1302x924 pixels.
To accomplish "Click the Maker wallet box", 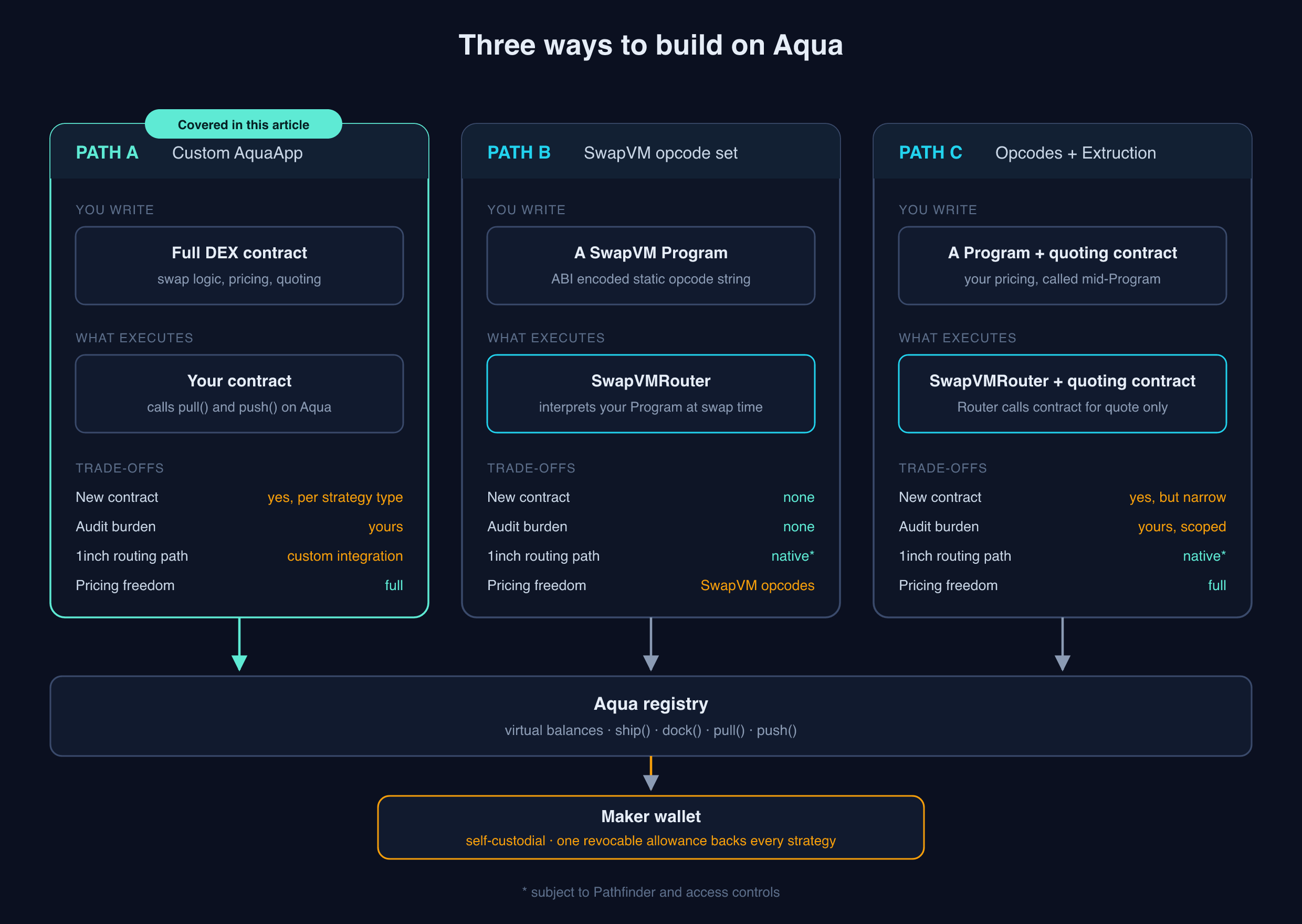I will click(650, 827).
